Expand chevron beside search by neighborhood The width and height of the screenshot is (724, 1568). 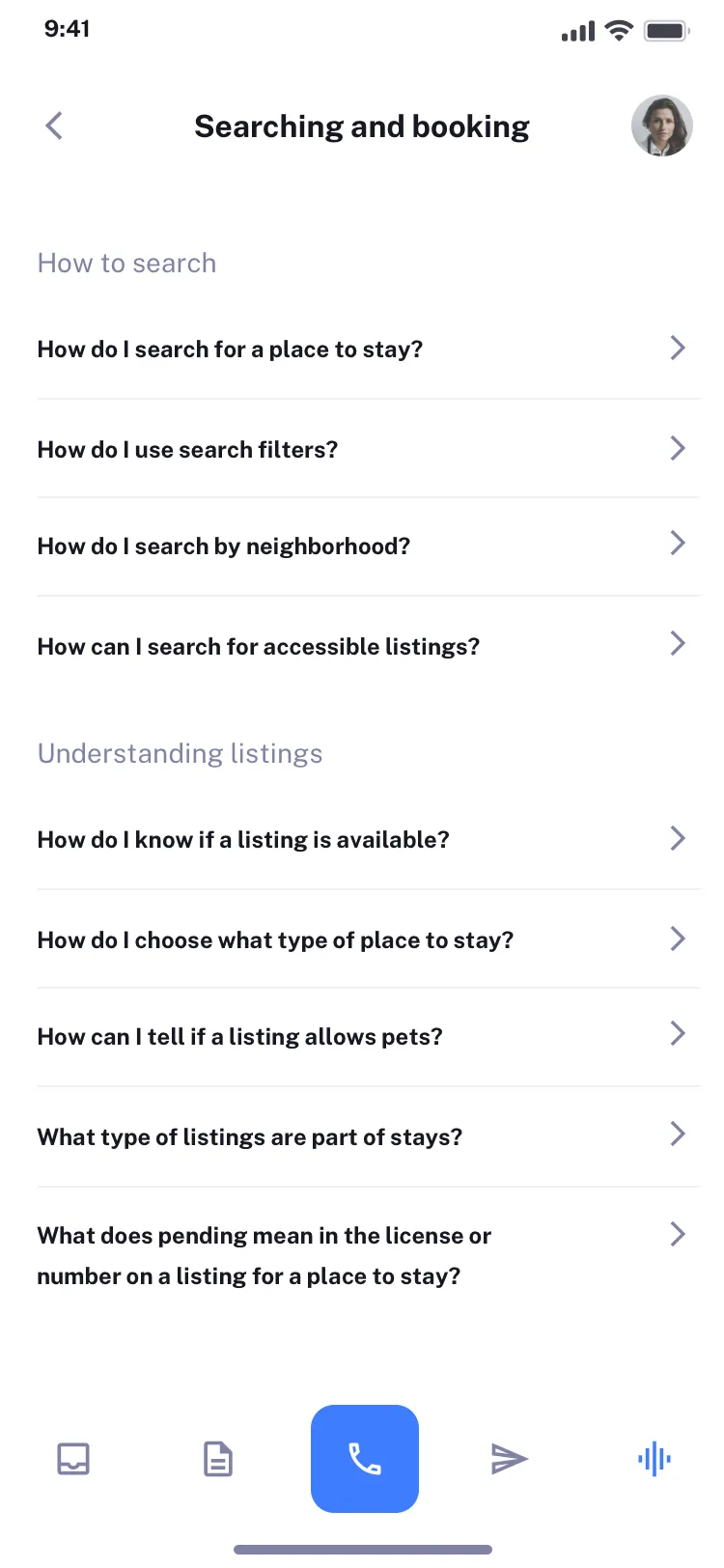[x=678, y=544]
